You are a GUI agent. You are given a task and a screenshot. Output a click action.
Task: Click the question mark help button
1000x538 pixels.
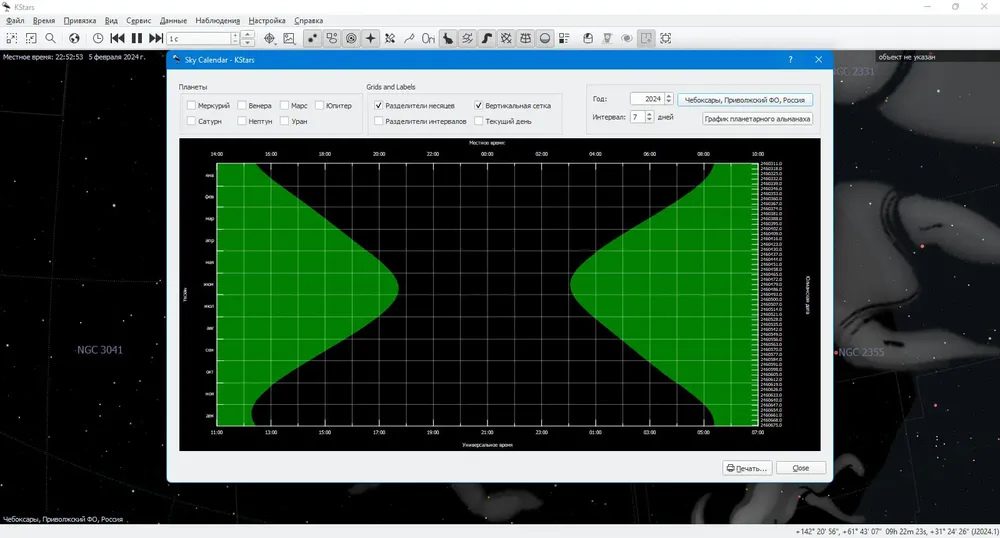[790, 59]
